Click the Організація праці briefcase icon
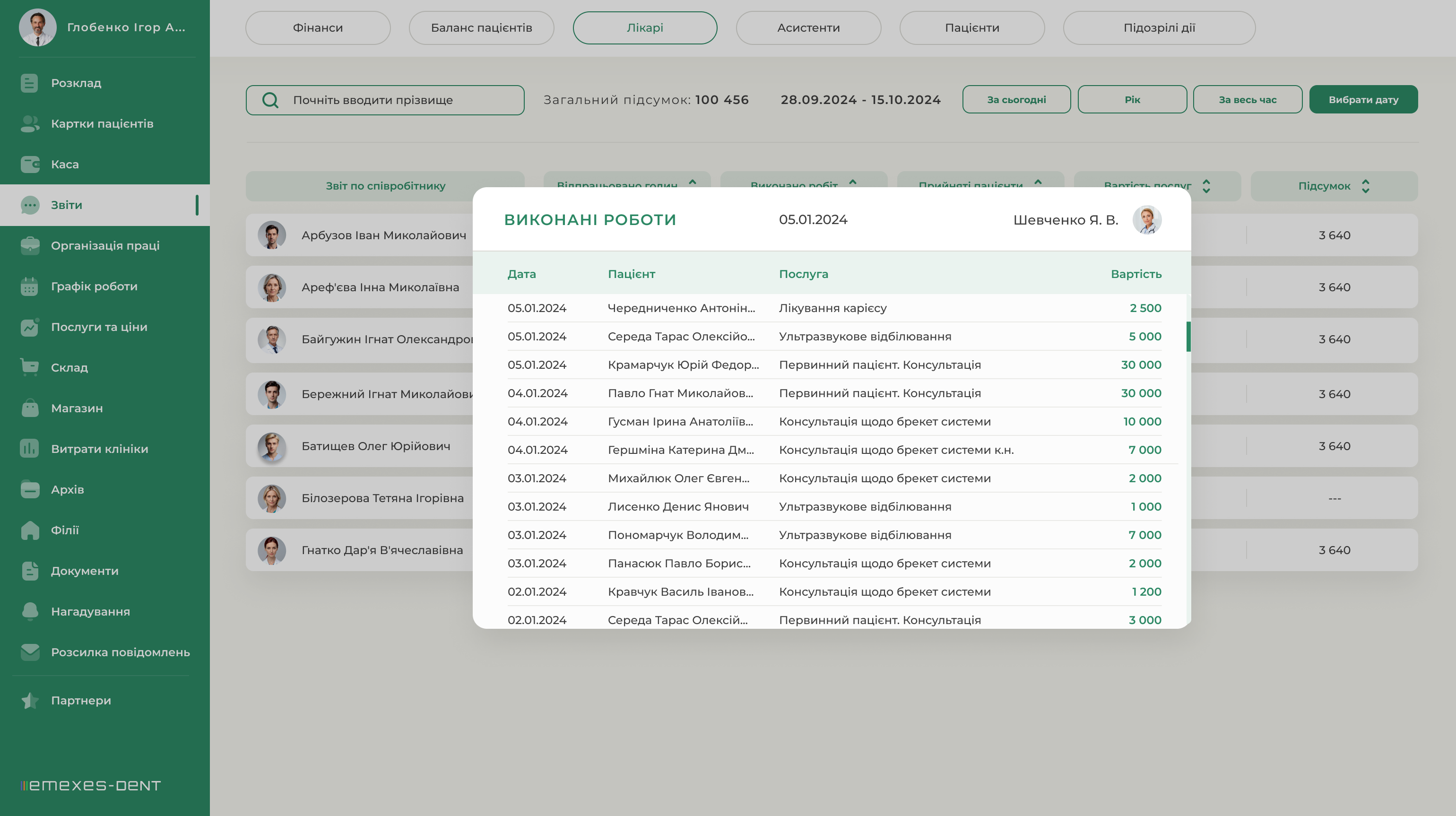 (x=29, y=246)
